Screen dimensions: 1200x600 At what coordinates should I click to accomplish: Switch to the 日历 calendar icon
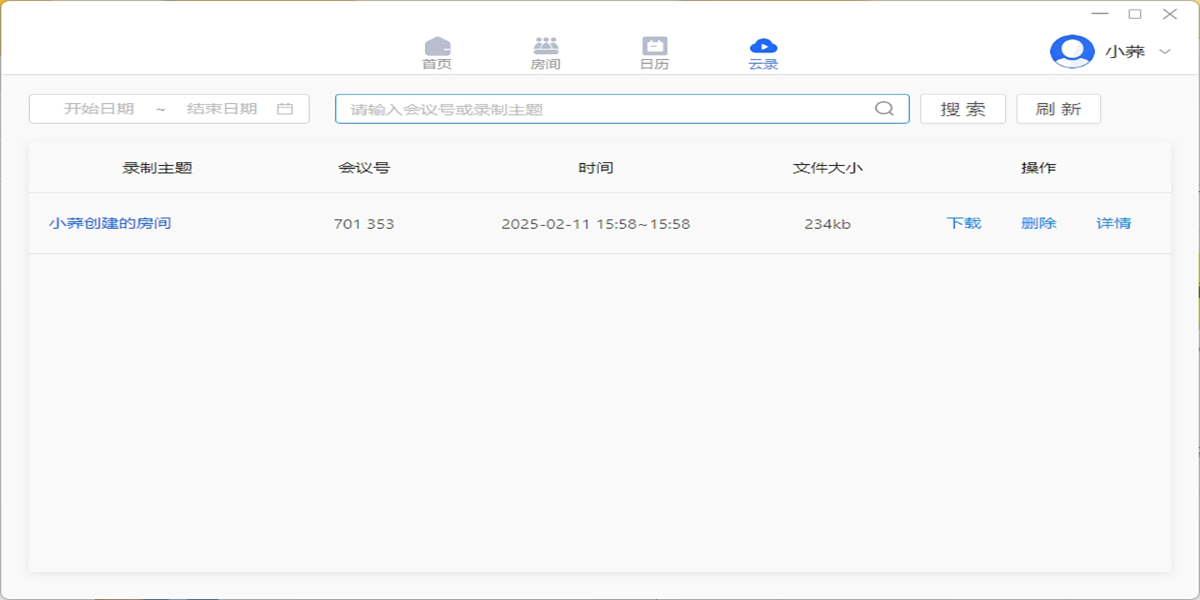click(x=654, y=47)
